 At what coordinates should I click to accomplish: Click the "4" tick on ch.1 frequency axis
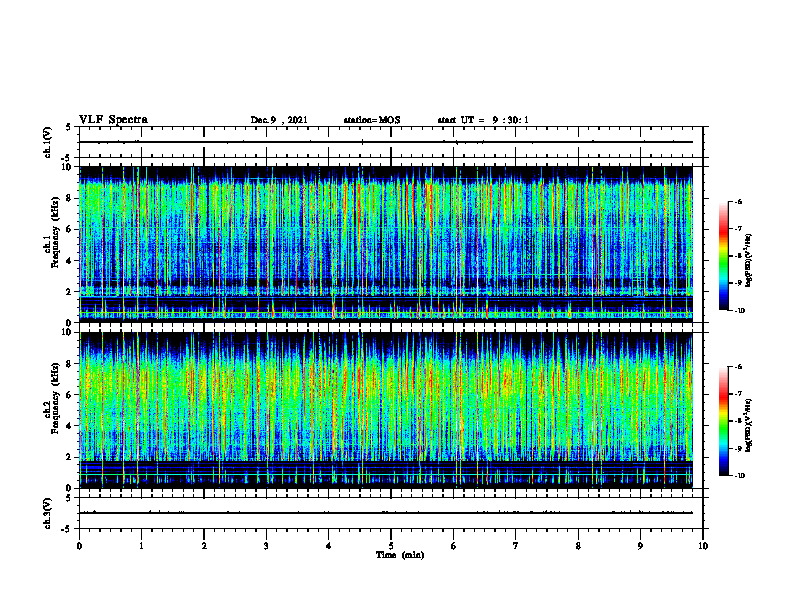(69, 261)
